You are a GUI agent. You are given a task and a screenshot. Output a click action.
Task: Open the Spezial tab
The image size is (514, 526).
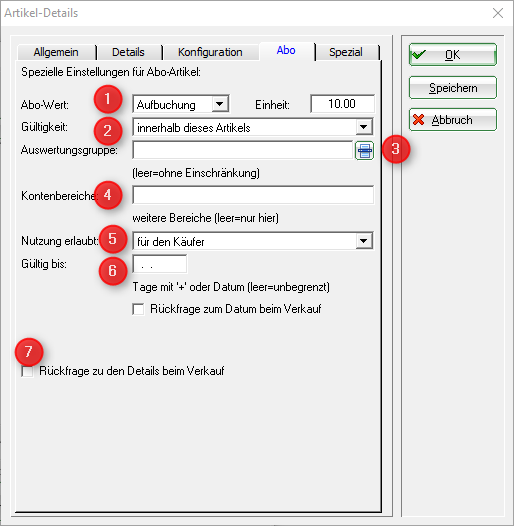pyautogui.click(x=346, y=52)
